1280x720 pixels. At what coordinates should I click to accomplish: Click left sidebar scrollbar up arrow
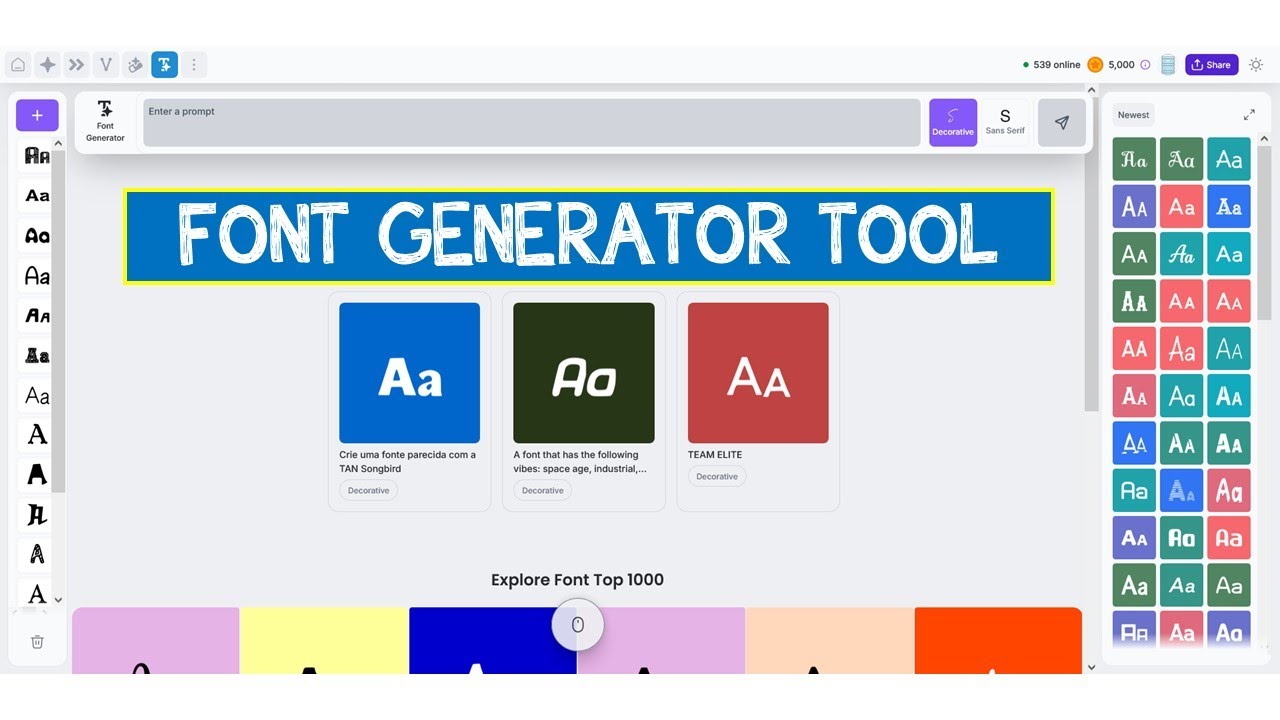click(58, 143)
